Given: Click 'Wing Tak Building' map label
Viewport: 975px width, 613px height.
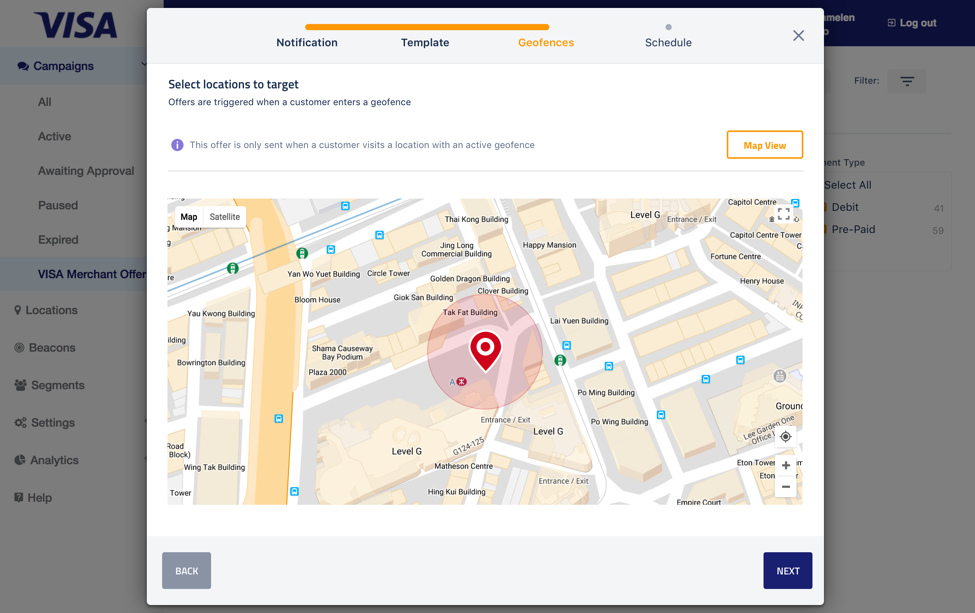Looking at the screenshot, I should coord(215,468).
